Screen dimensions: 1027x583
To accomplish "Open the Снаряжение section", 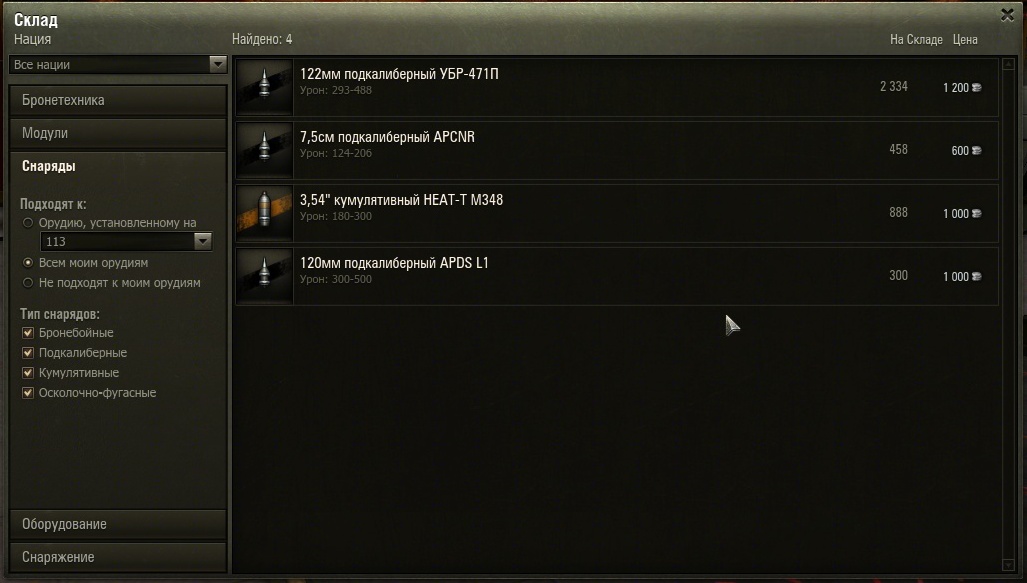I will coord(118,557).
